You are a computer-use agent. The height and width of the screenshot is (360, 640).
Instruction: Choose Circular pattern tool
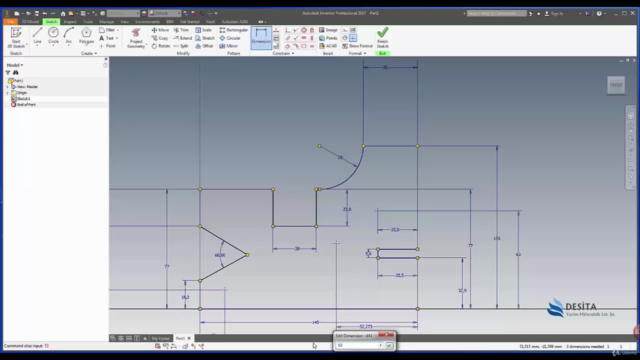230,38
